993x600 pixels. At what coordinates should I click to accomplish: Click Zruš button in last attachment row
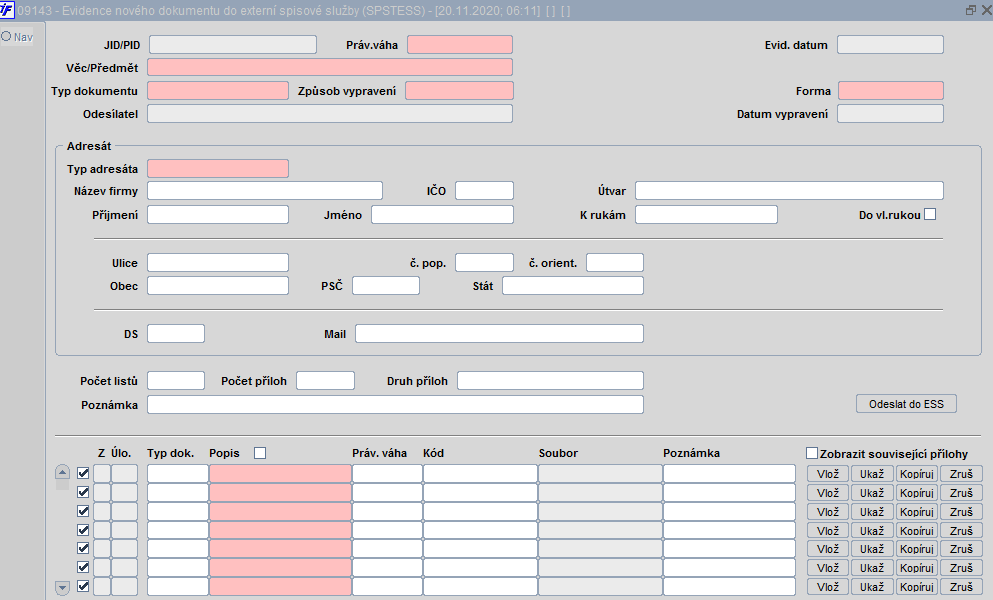tap(961, 587)
